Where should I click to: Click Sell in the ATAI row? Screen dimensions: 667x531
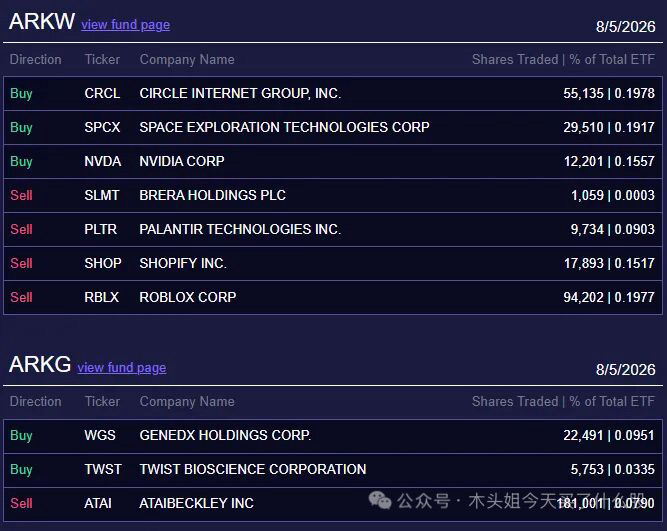[x=21, y=503]
